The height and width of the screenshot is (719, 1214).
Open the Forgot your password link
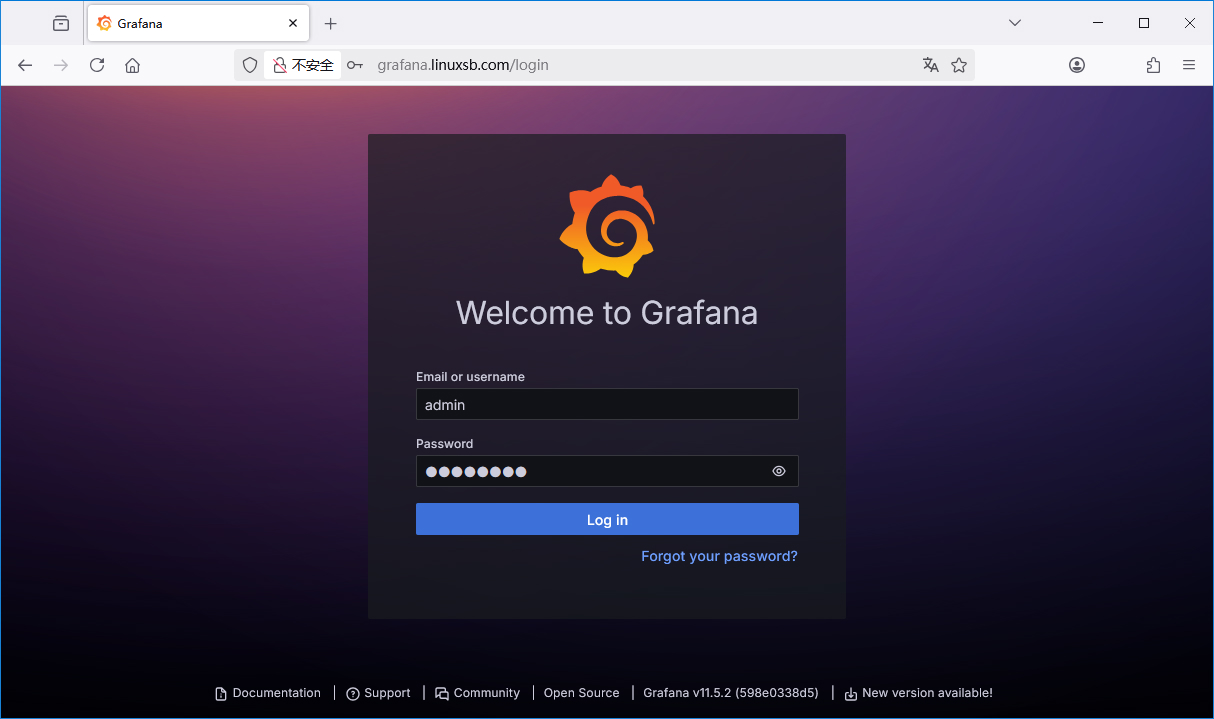click(719, 556)
